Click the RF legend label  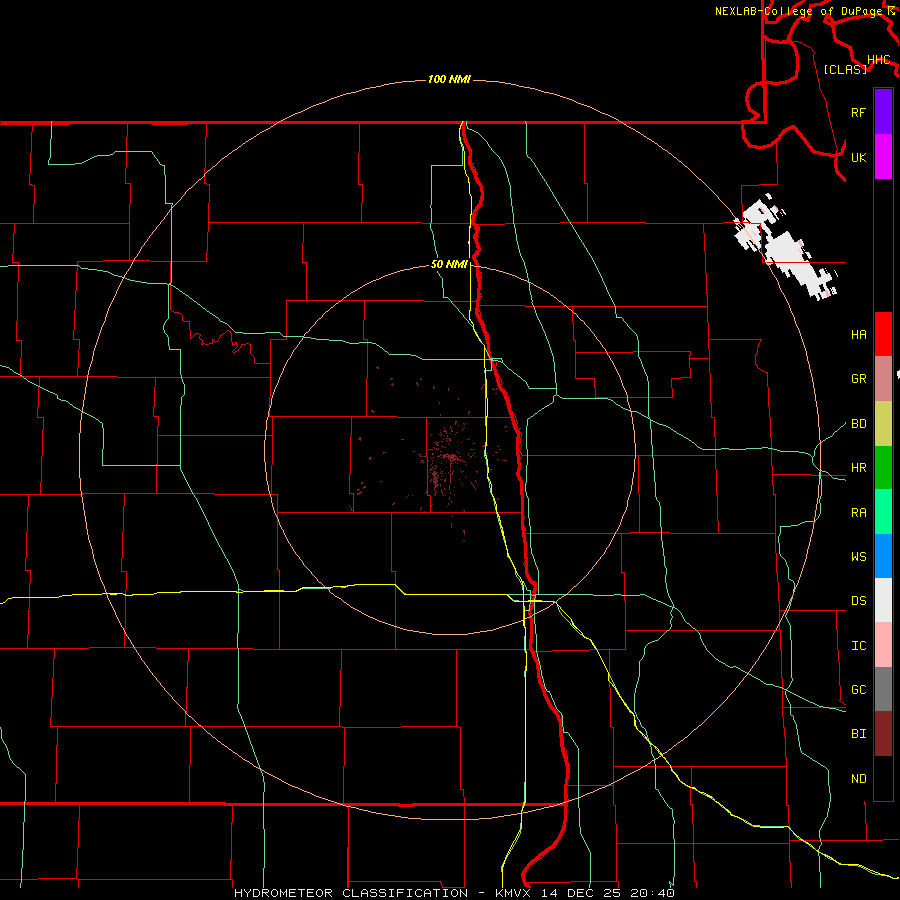pos(859,112)
